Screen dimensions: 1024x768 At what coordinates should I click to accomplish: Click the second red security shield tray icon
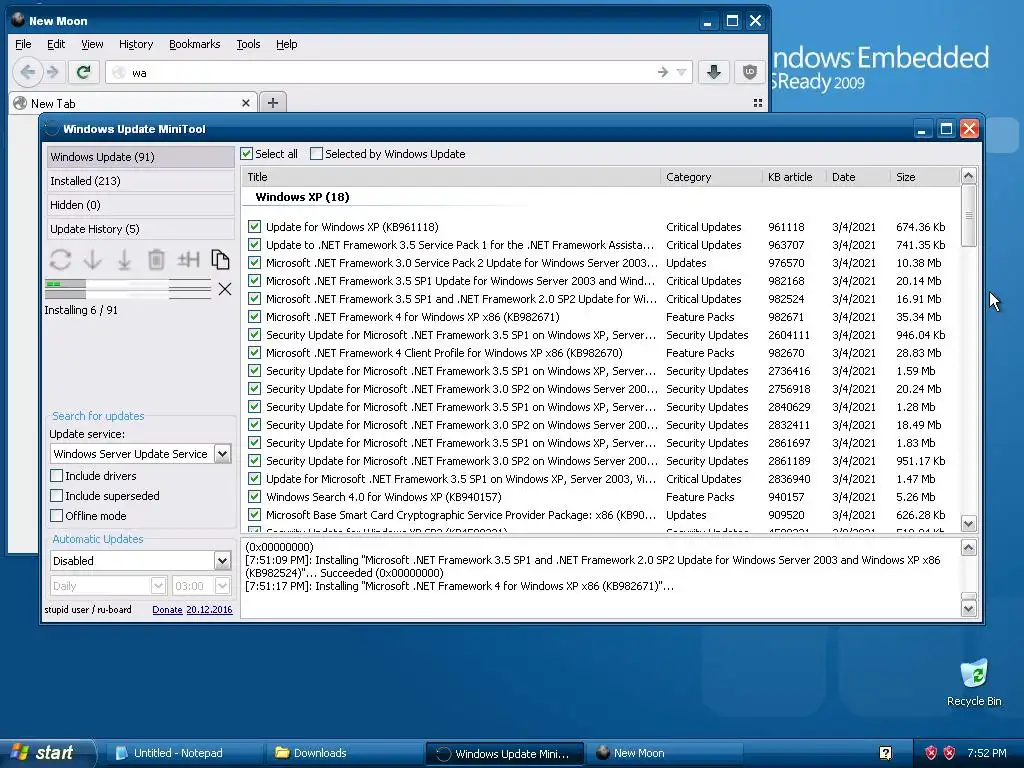950,753
